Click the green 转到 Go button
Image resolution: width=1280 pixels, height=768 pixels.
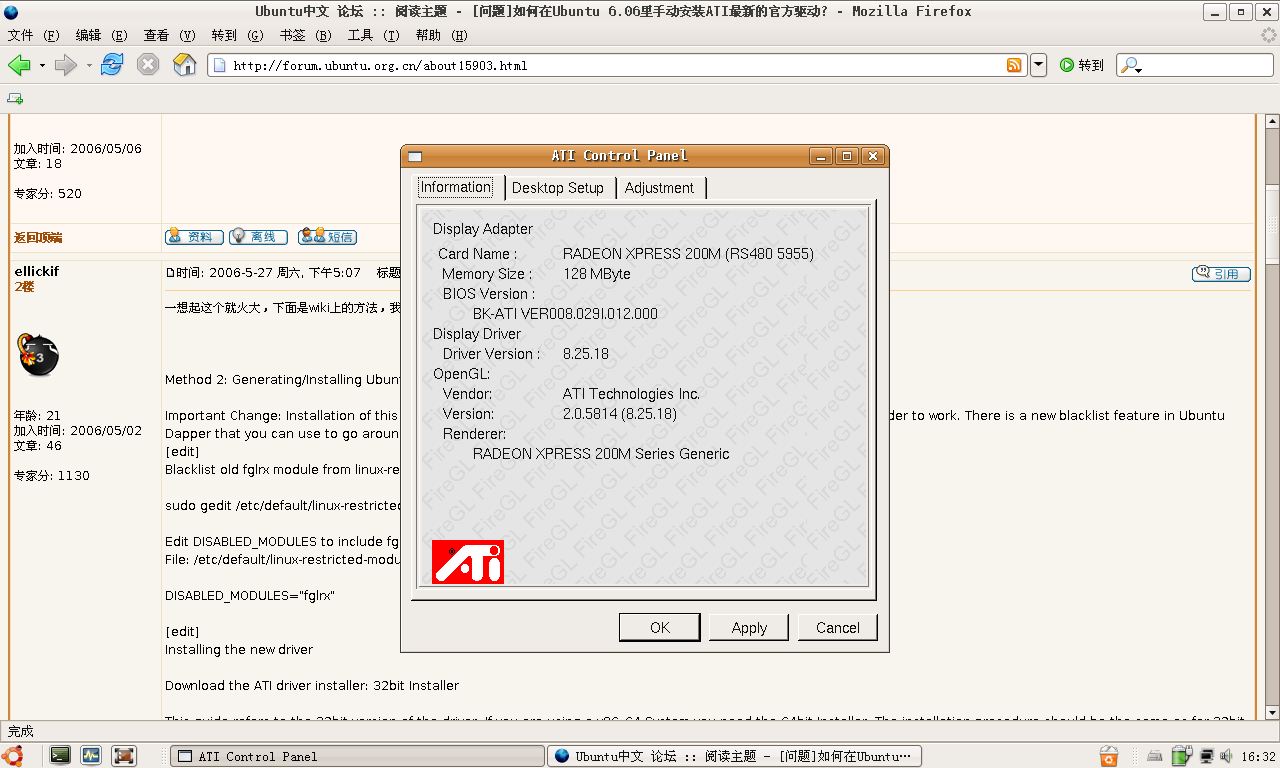(x=1082, y=65)
